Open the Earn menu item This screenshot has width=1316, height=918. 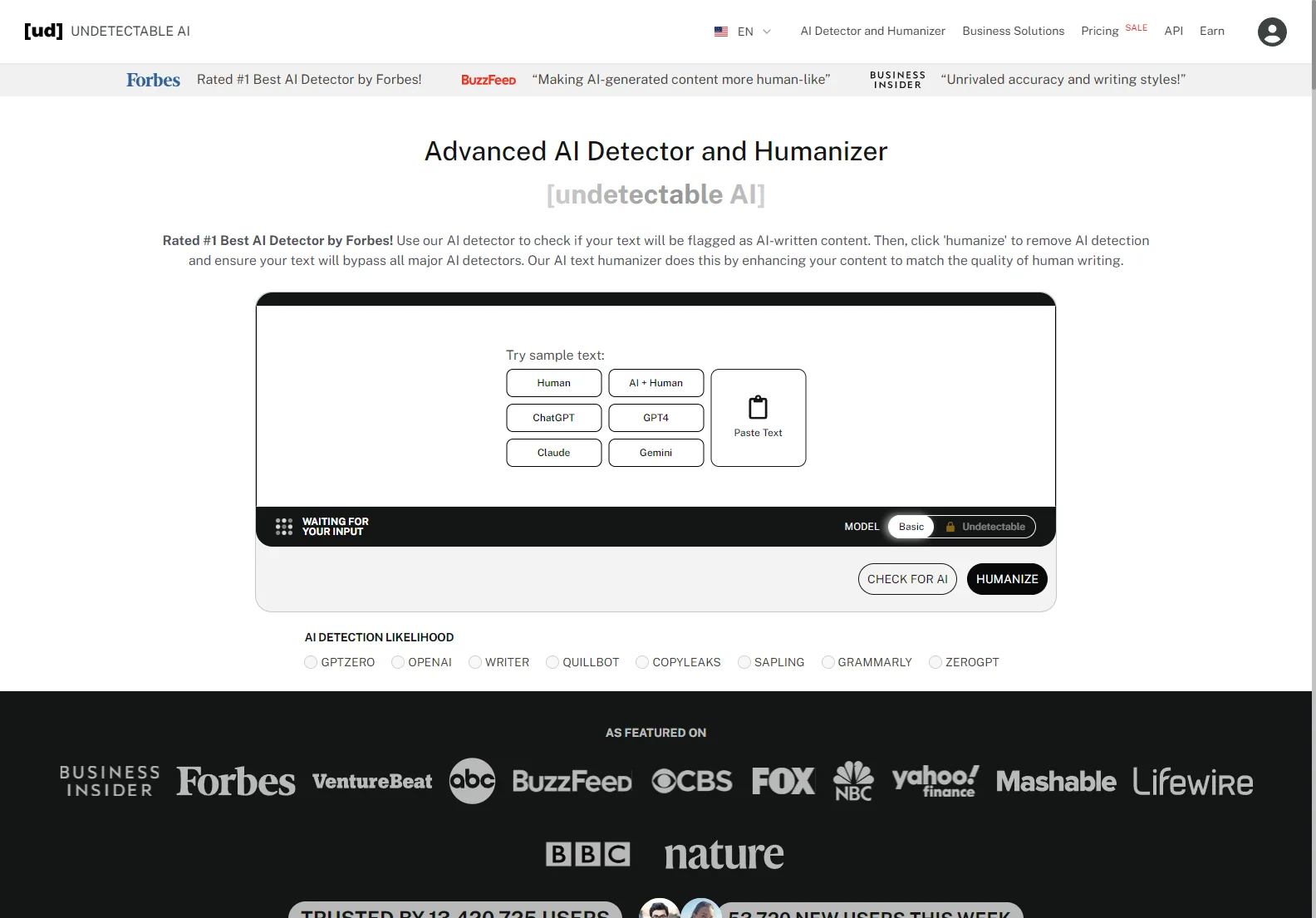click(1211, 31)
